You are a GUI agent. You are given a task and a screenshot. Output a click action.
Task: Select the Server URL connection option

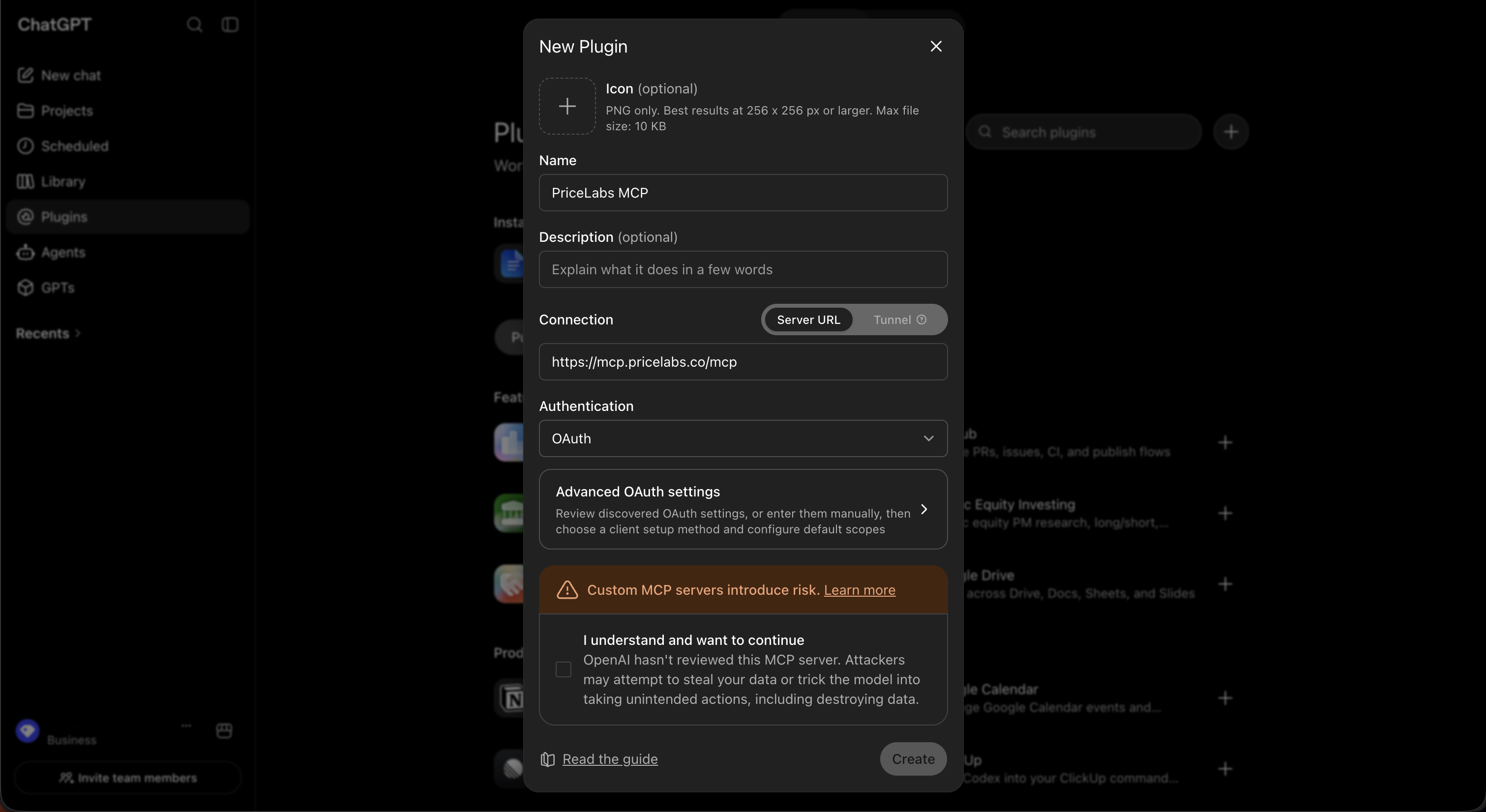[808, 319]
